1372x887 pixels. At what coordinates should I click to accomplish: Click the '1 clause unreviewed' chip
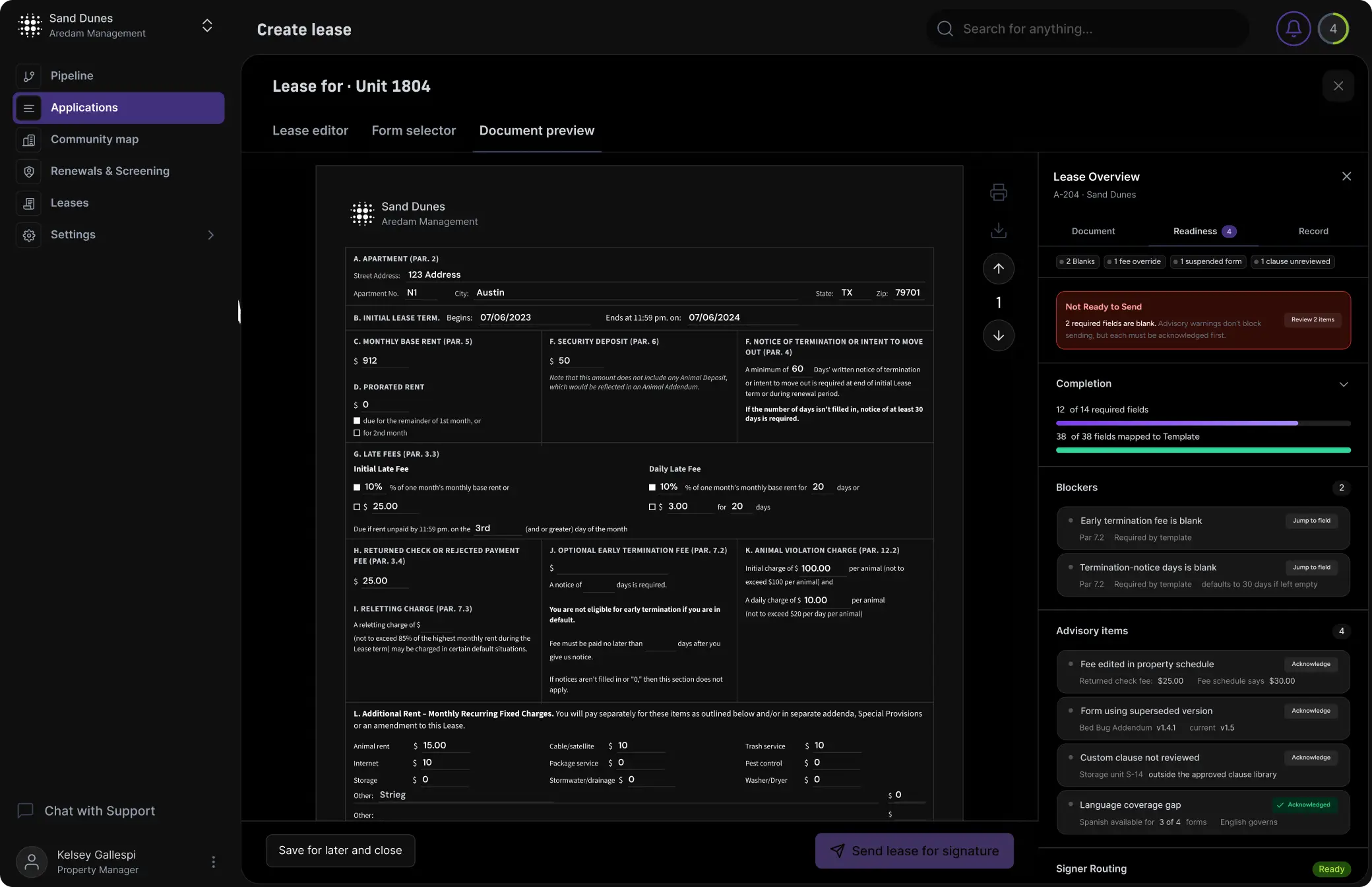coord(1293,262)
